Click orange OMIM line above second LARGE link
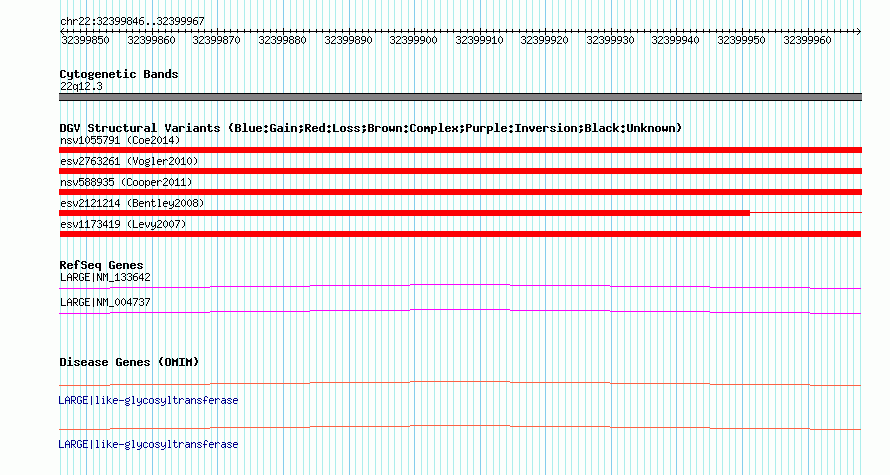Screen dimensions: 890x475 tap(460, 427)
